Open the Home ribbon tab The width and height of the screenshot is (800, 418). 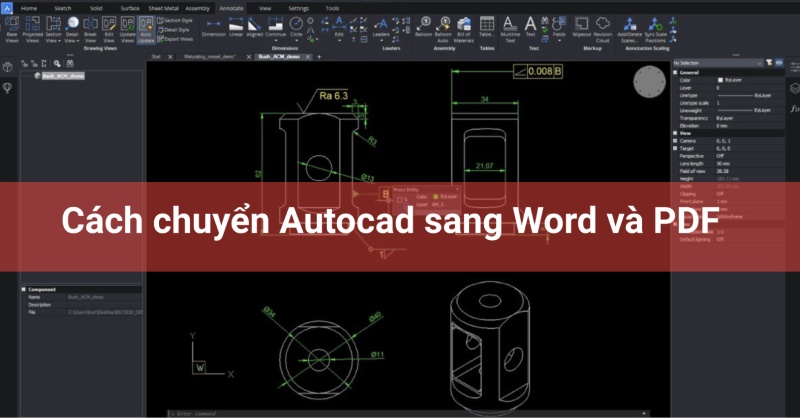point(29,8)
